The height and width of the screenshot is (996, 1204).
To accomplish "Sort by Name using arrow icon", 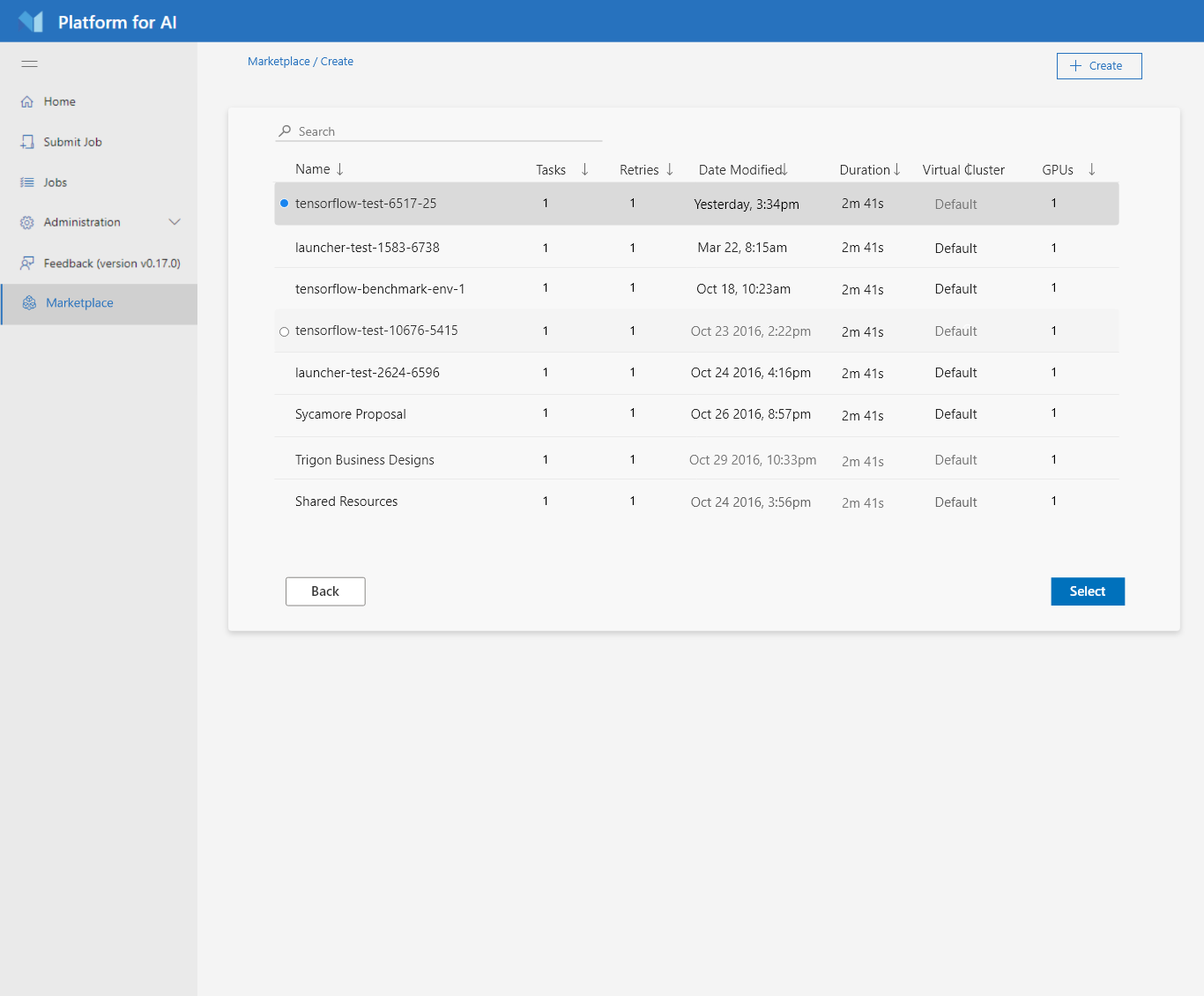I will coord(340,169).
